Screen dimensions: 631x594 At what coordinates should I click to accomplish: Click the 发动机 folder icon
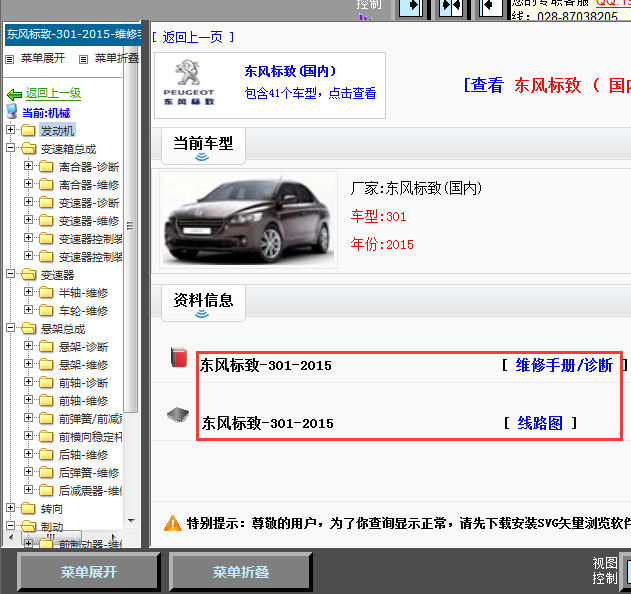tap(28, 130)
